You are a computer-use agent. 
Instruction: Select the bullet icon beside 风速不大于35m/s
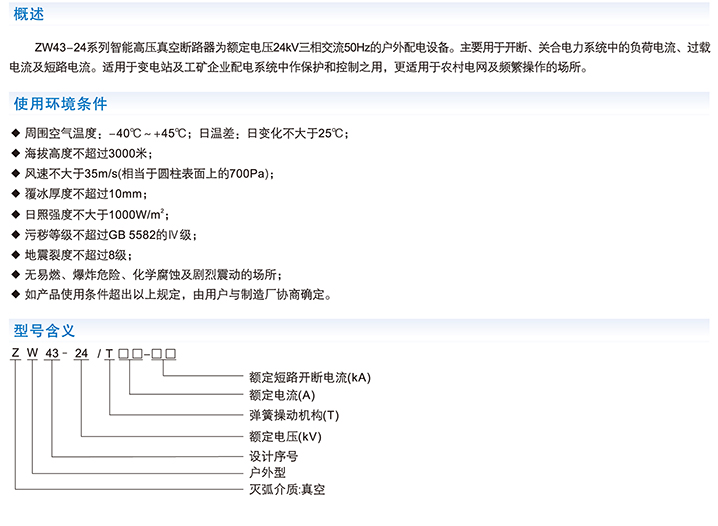pyautogui.click(x=14, y=174)
